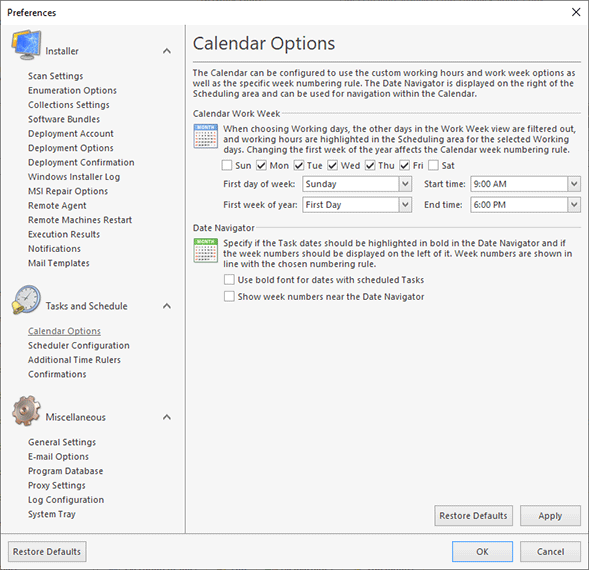The image size is (589, 570).
Task: Confirm with the OK button
Action: tap(482, 552)
